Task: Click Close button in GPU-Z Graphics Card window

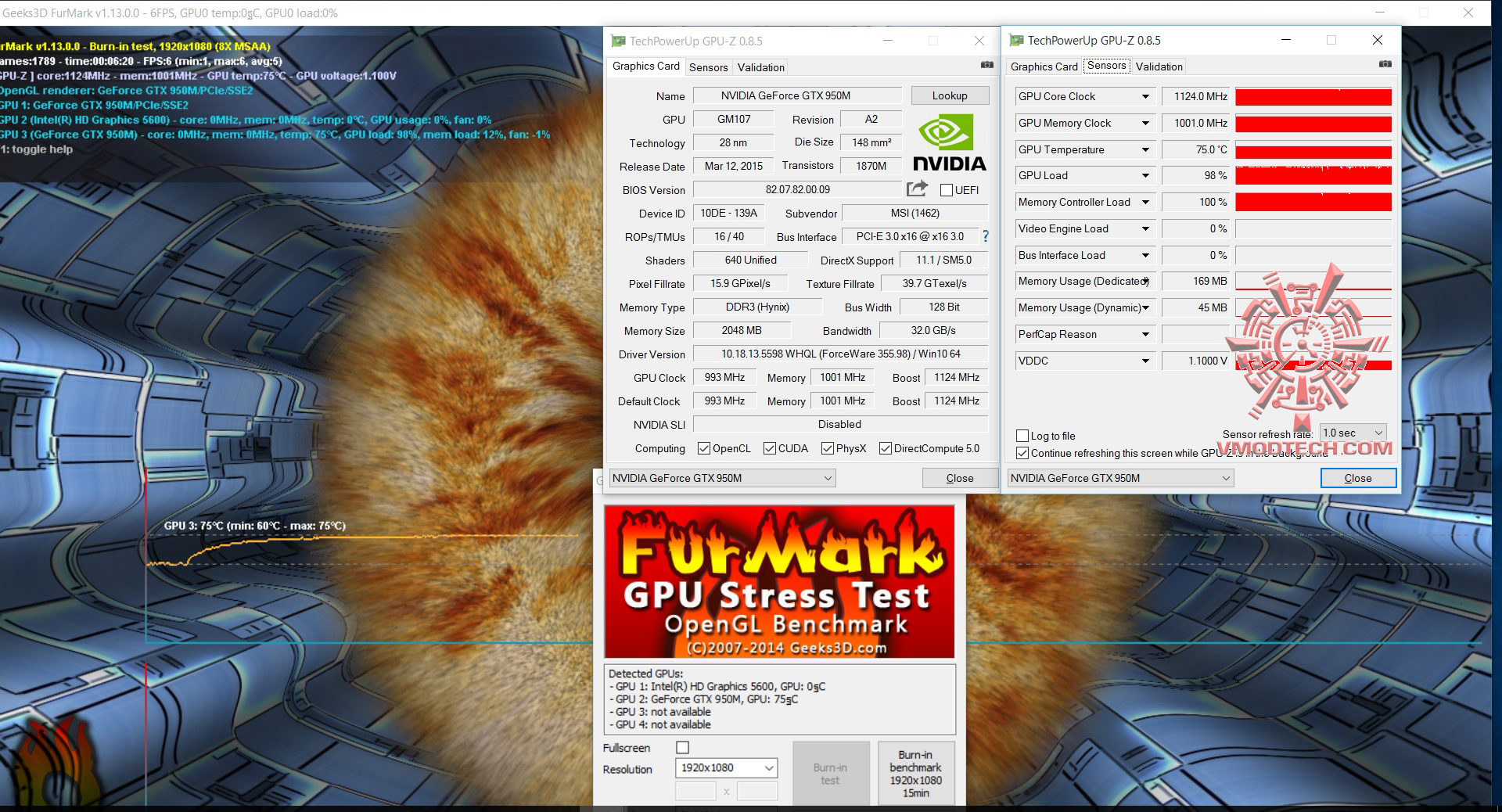Action: 960,478
